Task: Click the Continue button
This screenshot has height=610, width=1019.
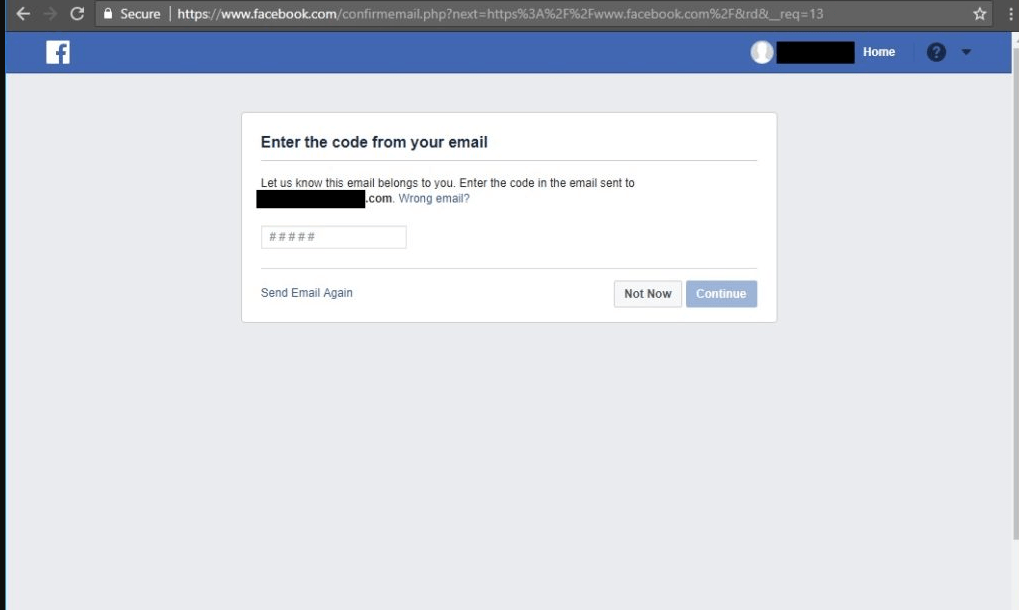Action: pos(721,294)
